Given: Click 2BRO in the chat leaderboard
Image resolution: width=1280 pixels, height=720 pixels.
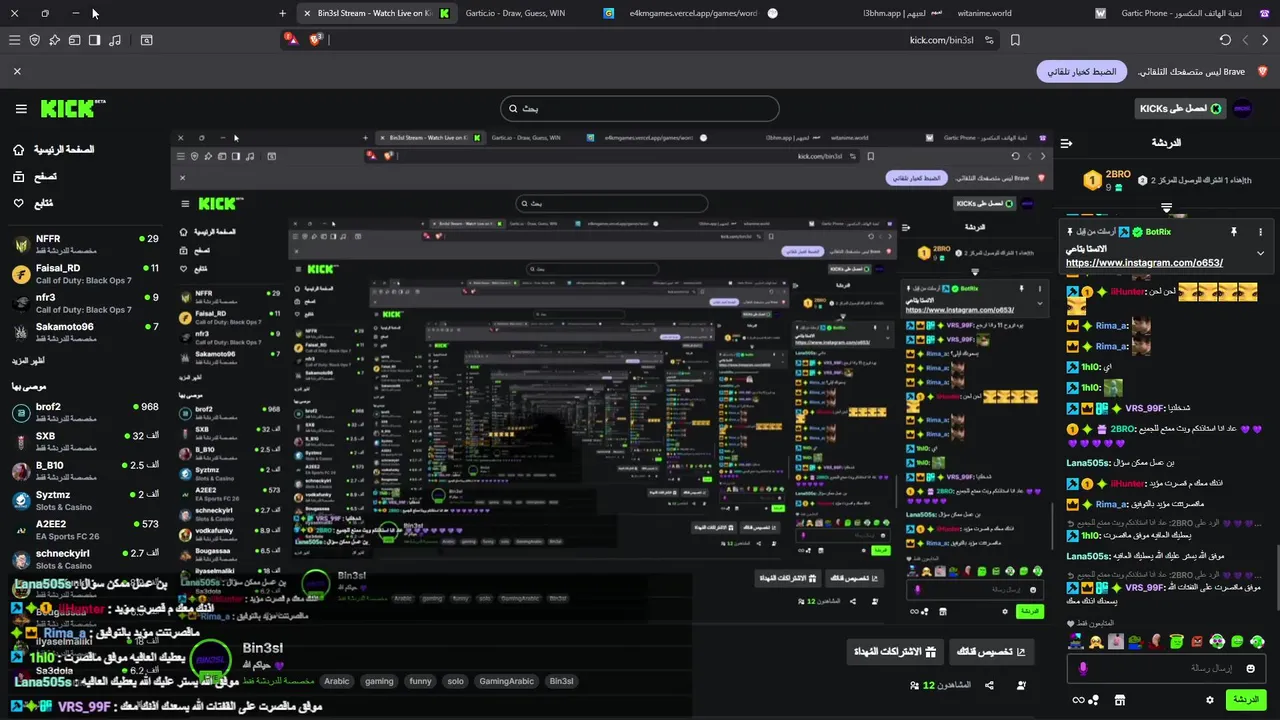Looking at the screenshot, I should pos(1118,174).
